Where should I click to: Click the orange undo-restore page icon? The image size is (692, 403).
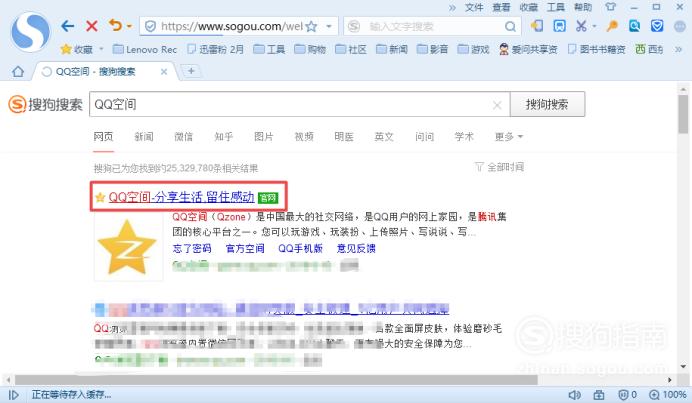116,26
